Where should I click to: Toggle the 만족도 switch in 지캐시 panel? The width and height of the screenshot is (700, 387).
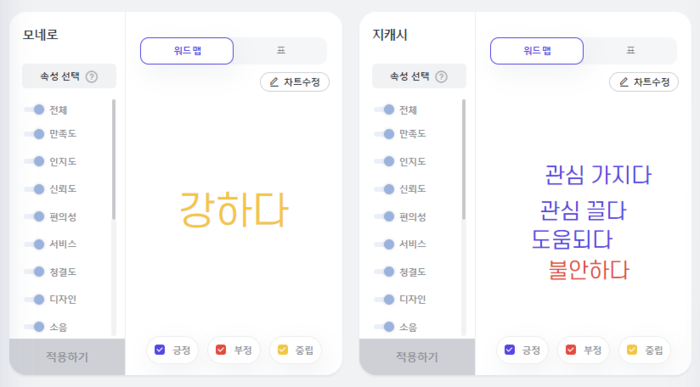[x=384, y=134]
